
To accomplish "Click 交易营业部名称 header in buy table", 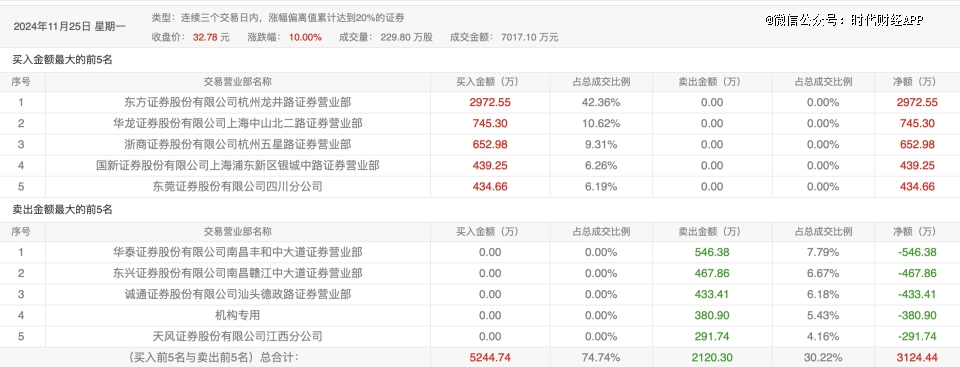I will pyautogui.click(x=238, y=81).
